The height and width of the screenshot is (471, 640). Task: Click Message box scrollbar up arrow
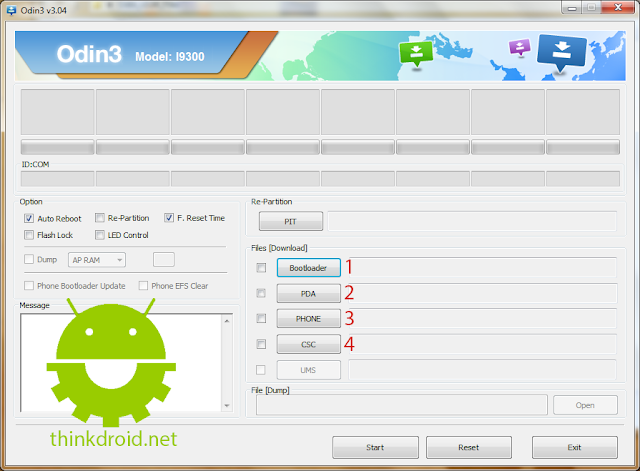pos(227,321)
